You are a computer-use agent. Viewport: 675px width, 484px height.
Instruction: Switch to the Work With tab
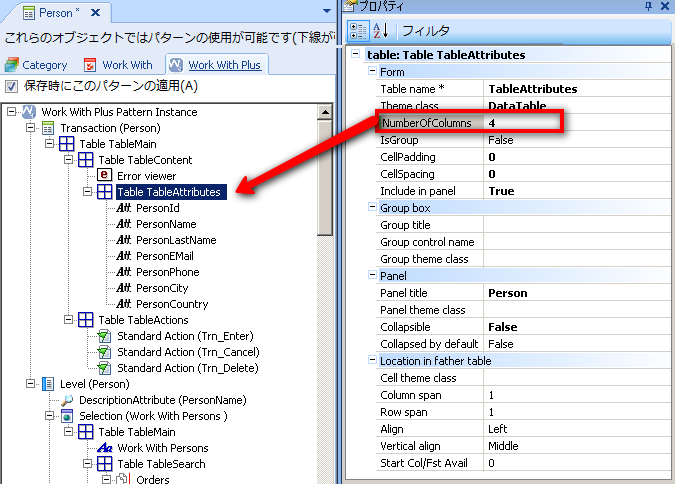(x=119, y=65)
